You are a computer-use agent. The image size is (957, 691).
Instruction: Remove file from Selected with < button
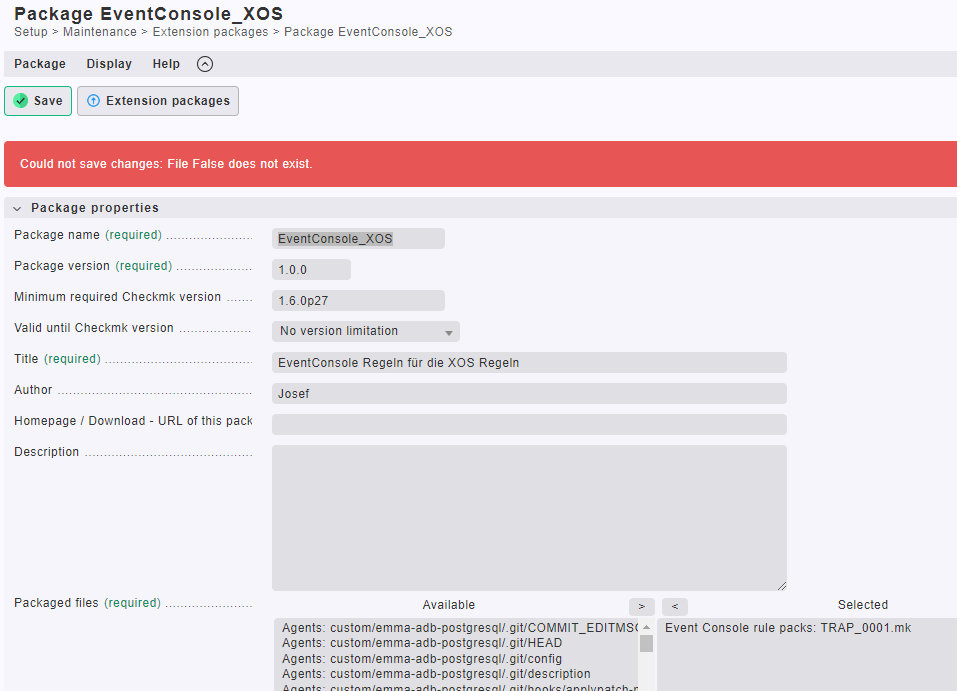(675, 606)
